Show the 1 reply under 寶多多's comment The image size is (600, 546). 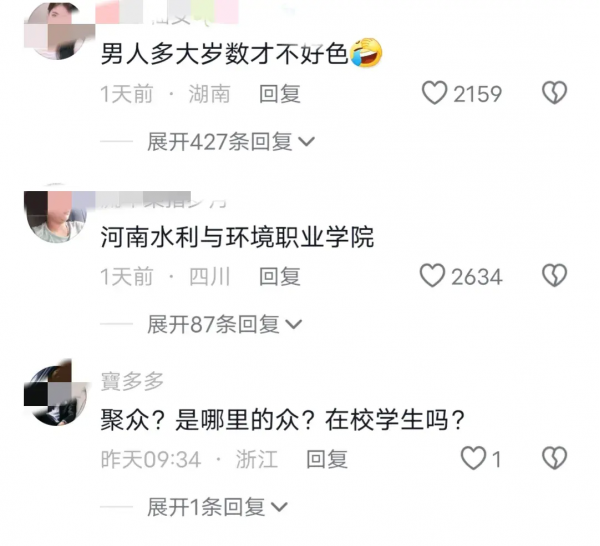217,507
